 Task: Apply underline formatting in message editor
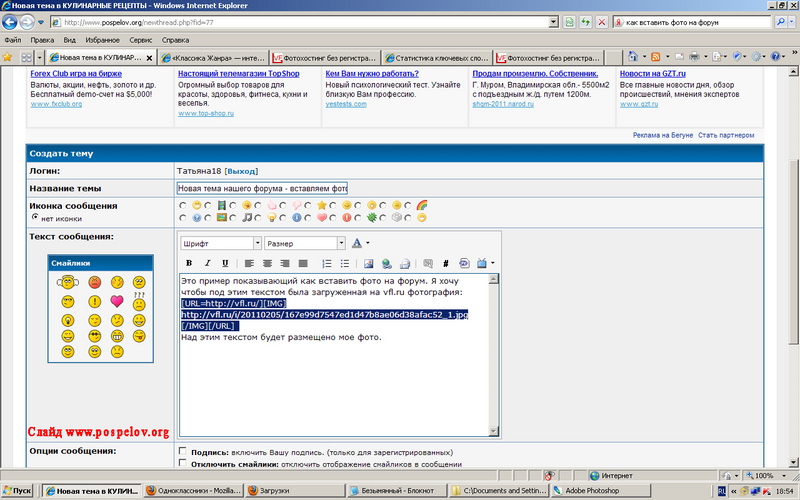tap(225, 263)
